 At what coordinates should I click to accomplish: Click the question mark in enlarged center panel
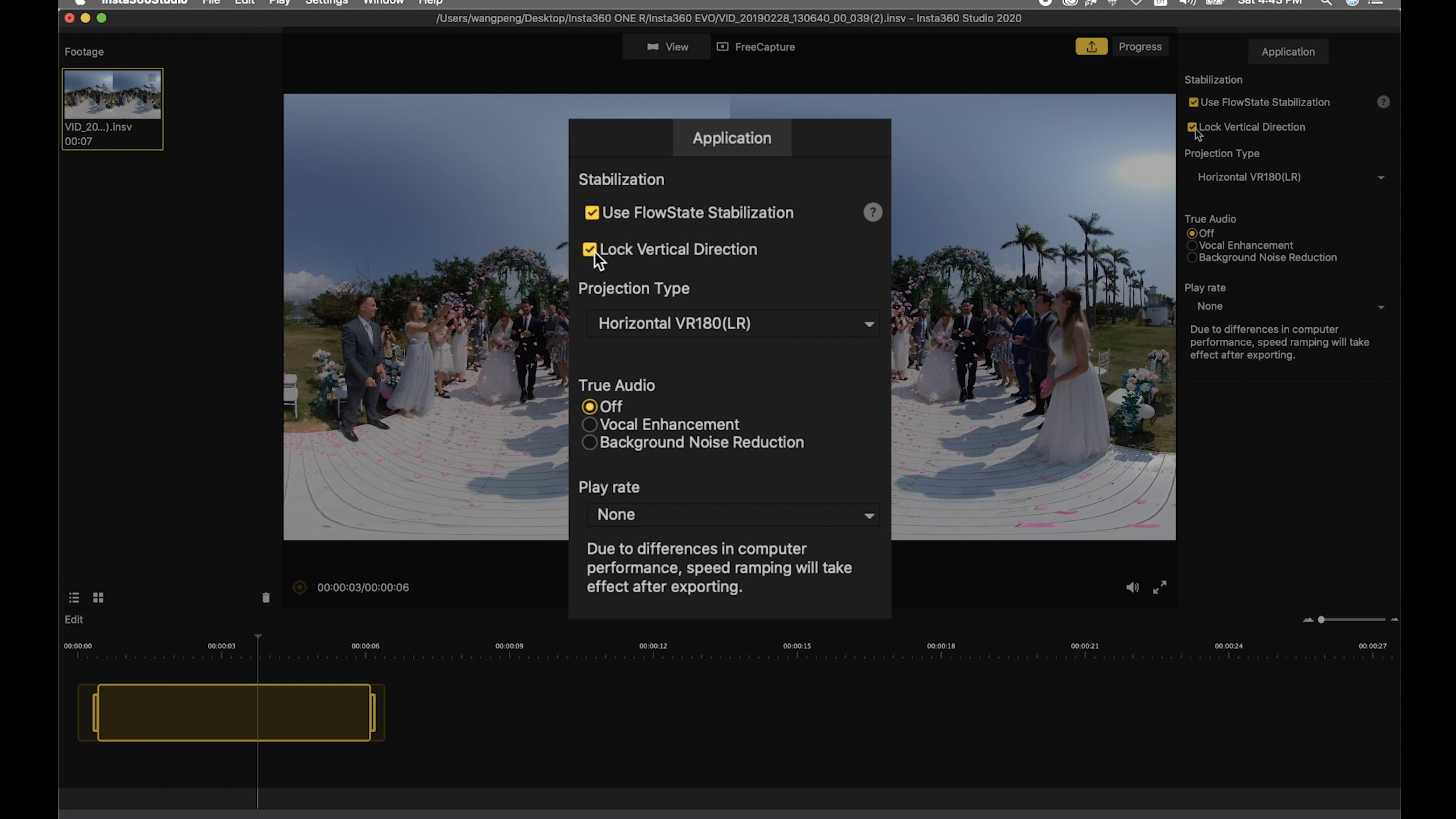[x=873, y=212]
